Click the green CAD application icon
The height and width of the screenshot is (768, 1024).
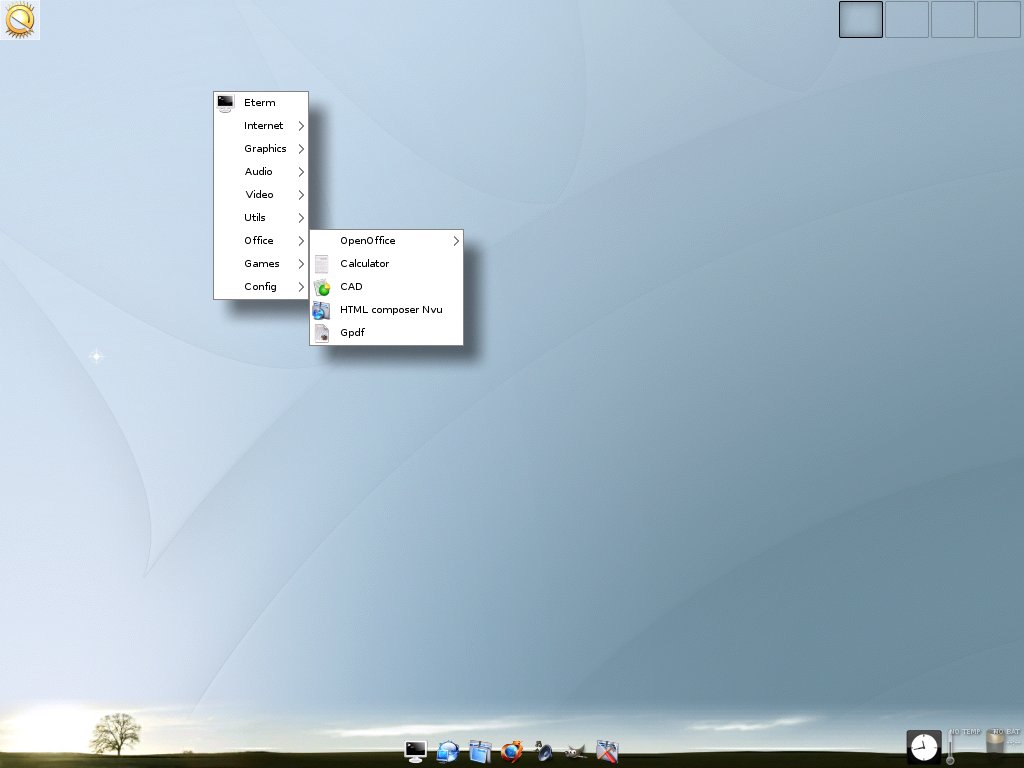(322, 287)
